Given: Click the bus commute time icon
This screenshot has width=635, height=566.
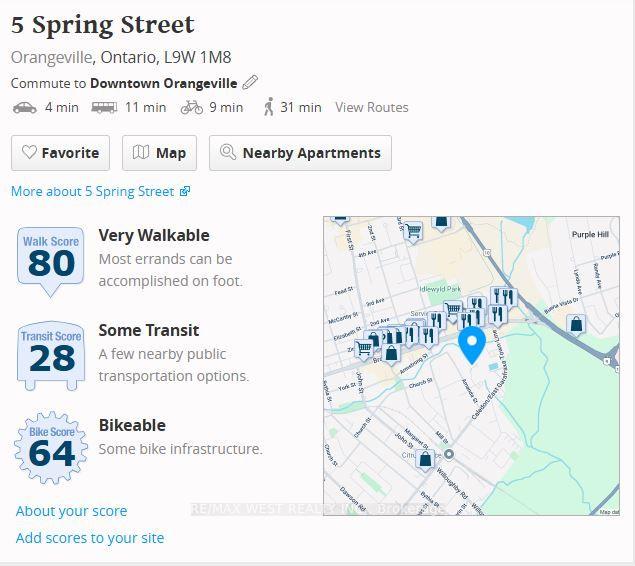Looking at the screenshot, I should point(104,108).
